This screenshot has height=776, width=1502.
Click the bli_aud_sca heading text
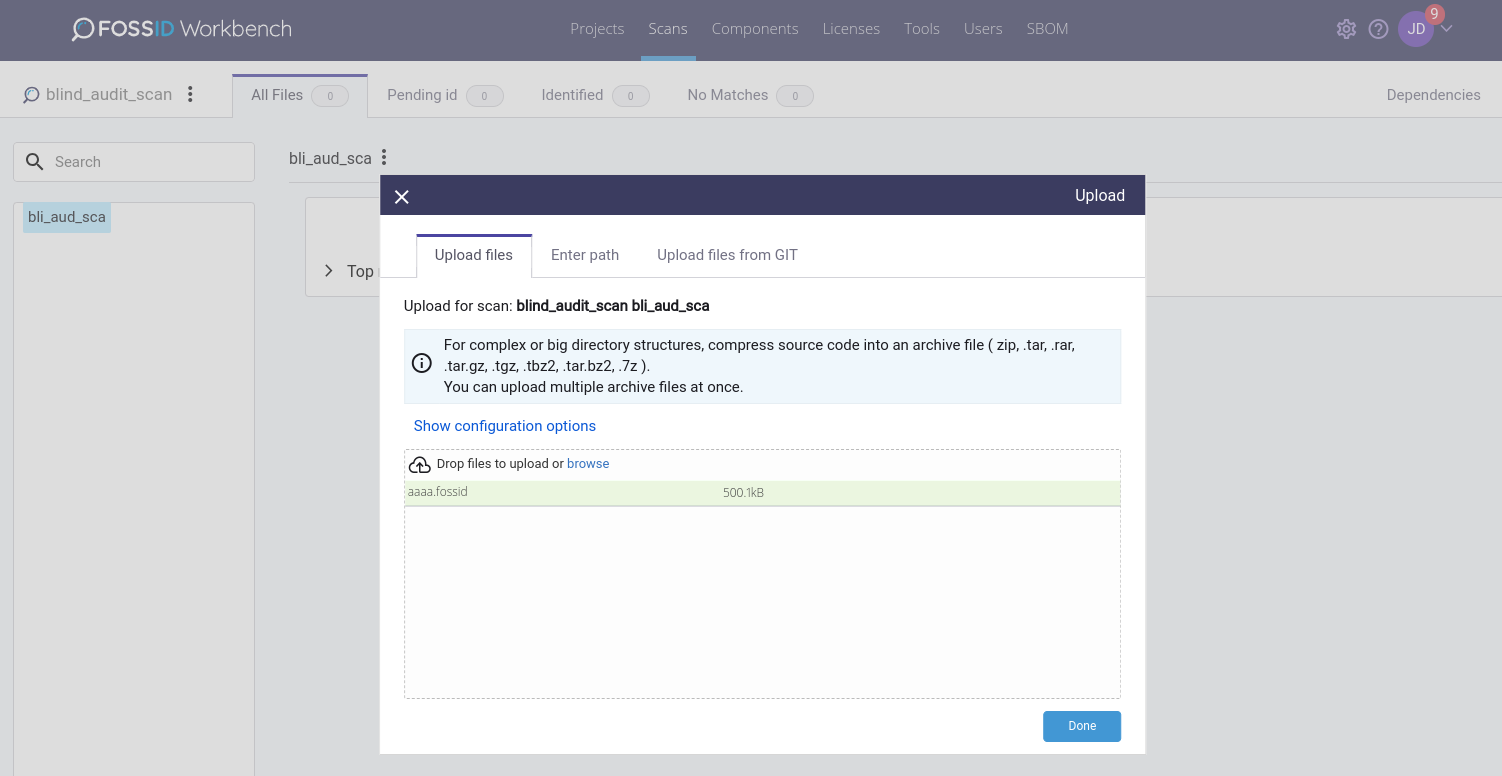tap(330, 158)
